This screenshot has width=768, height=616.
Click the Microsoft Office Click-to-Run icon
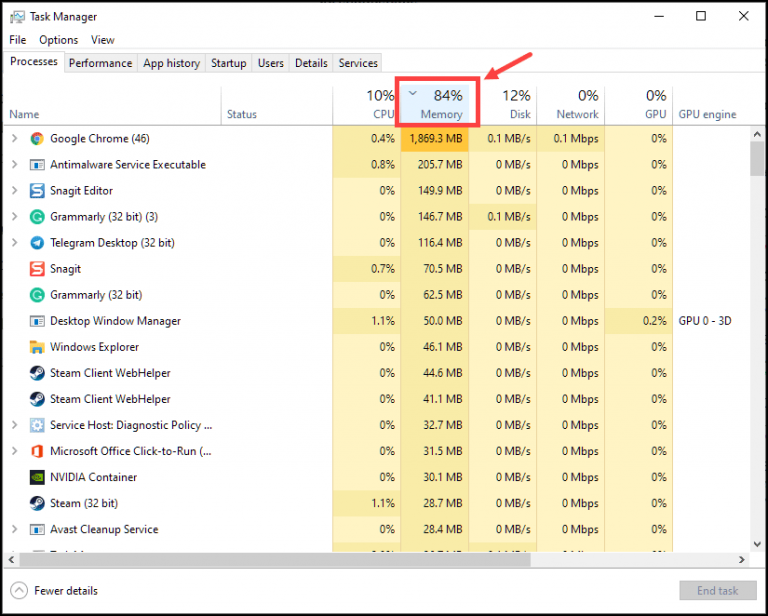coord(37,451)
